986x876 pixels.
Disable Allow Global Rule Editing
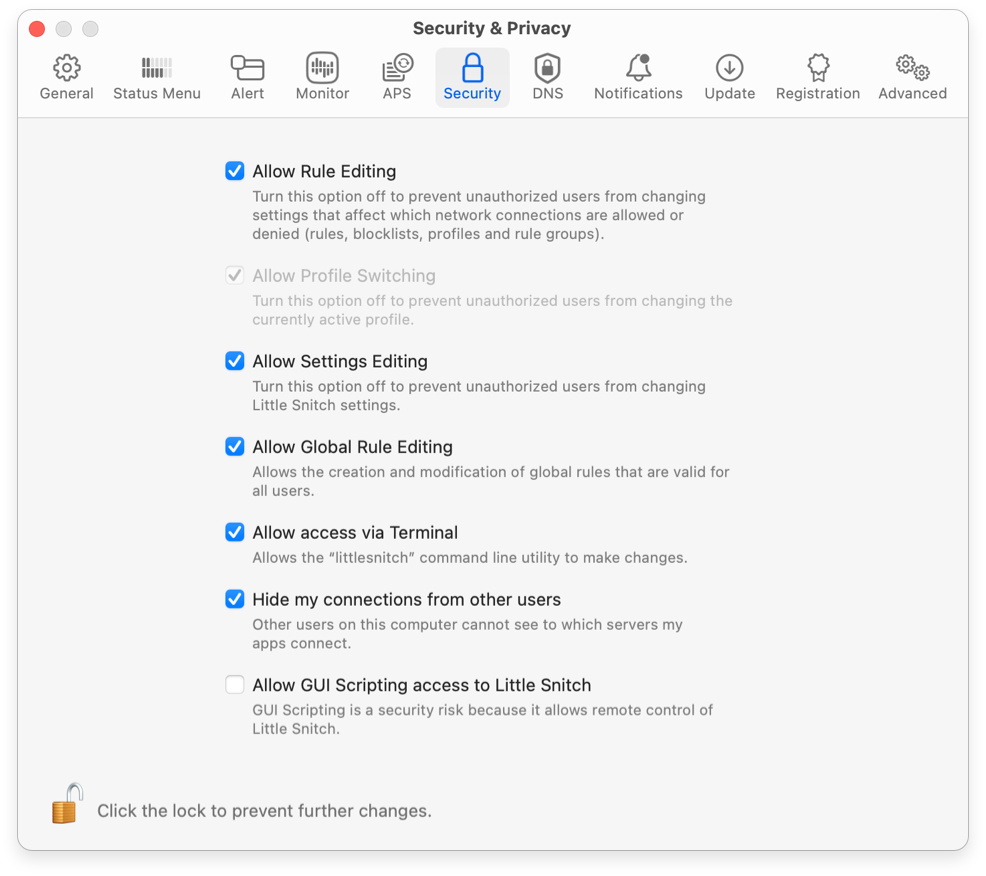(235, 446)
